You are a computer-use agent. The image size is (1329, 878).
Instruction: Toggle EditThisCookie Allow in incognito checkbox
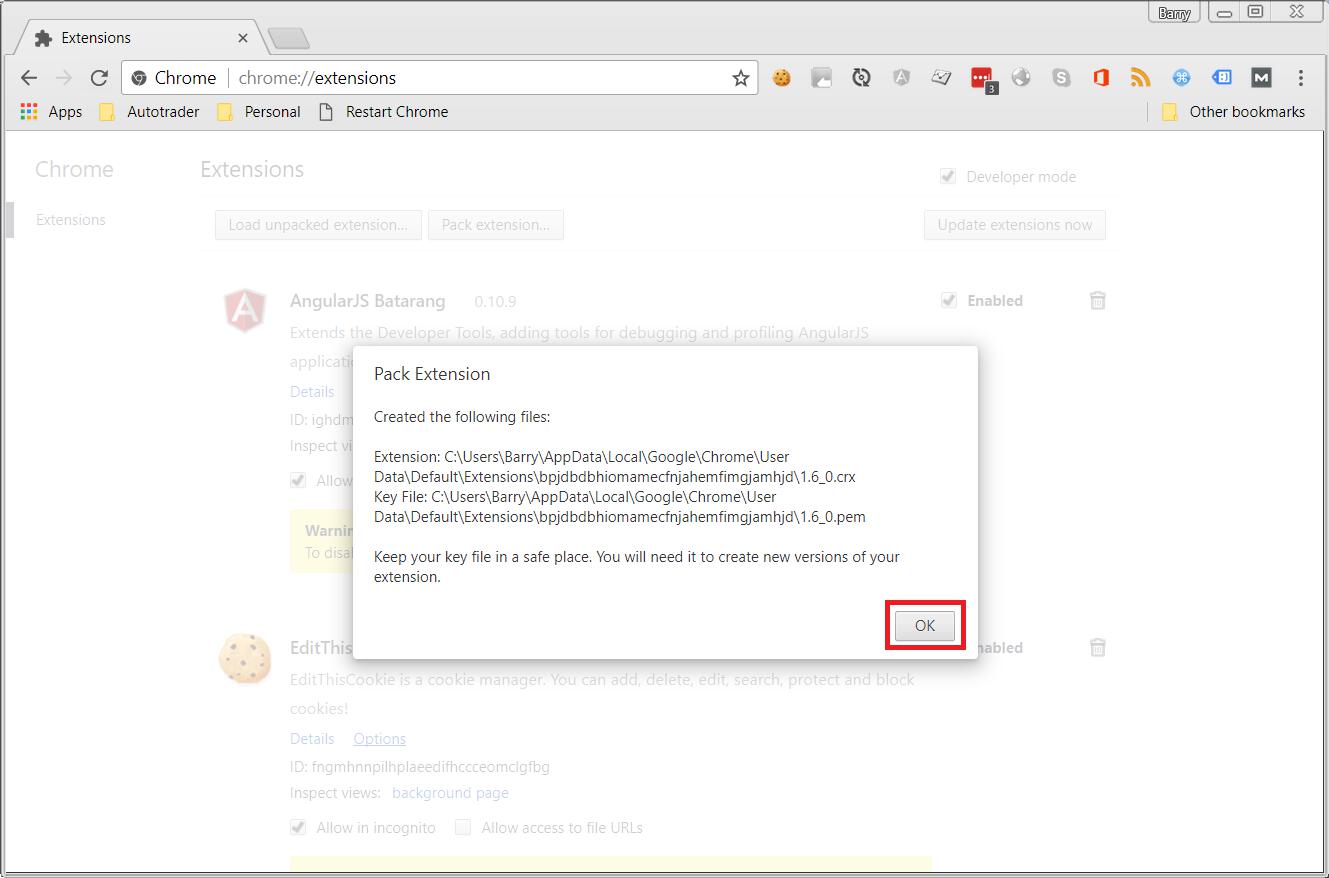click(x=298, y=827)
